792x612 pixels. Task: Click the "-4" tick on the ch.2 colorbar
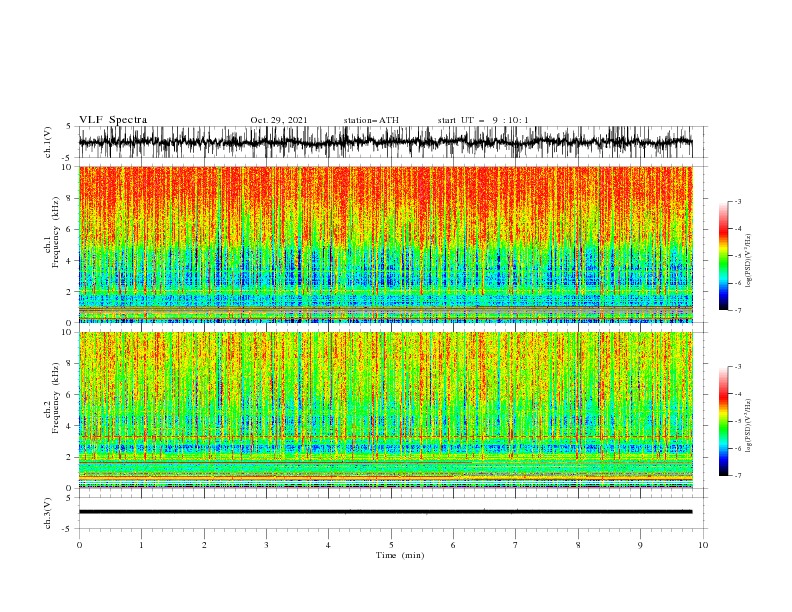tap(737, 394)
